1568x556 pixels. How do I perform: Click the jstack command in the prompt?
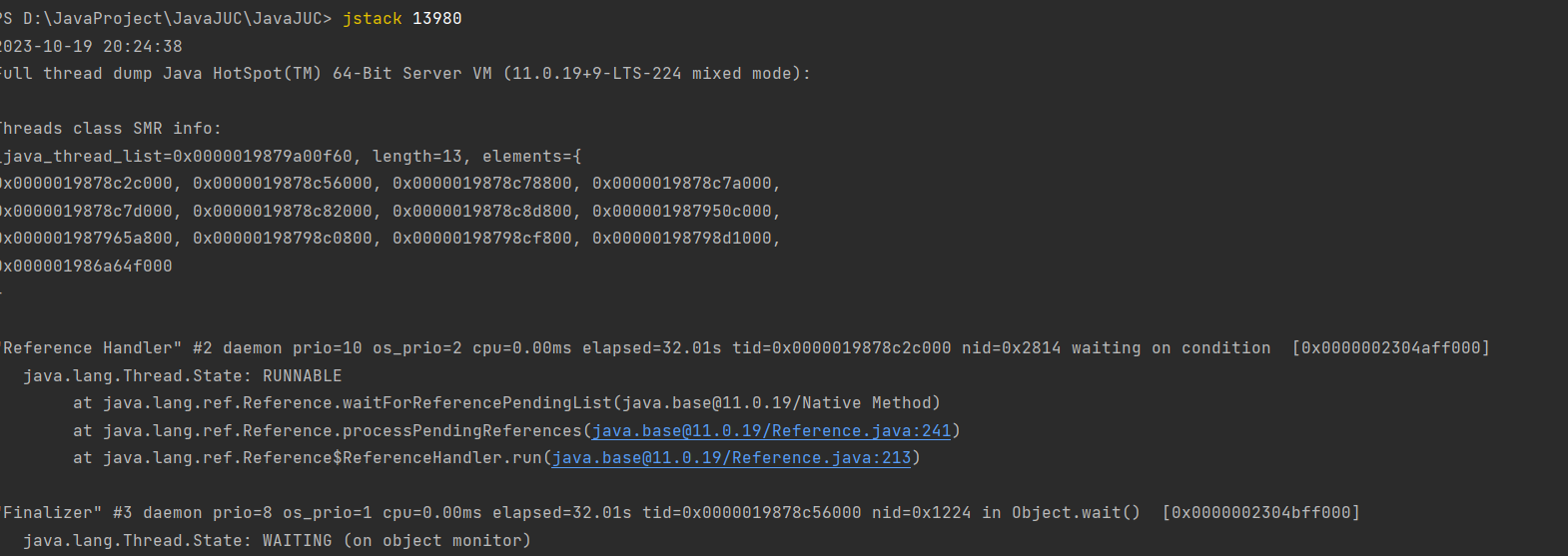[373, 19]
